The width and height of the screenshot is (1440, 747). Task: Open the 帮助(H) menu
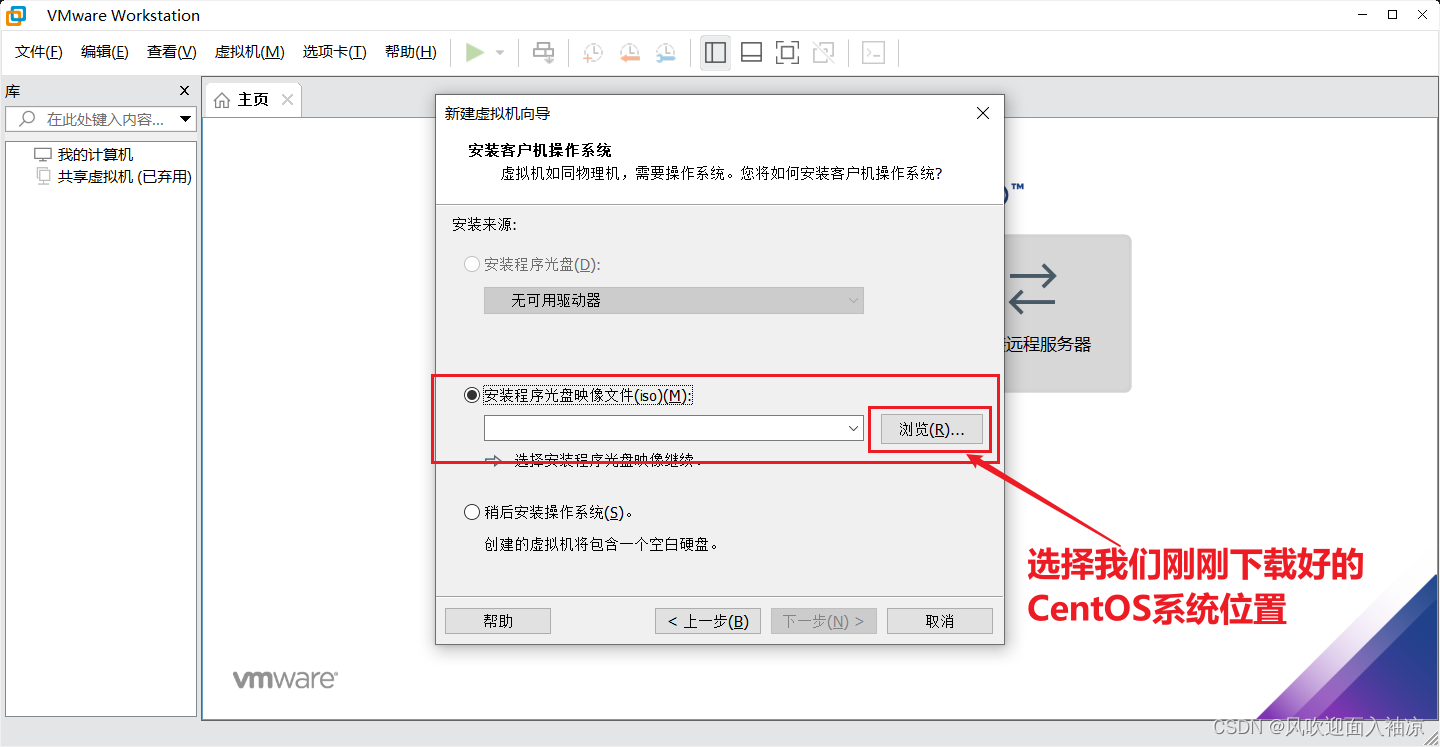click(411, 52)
